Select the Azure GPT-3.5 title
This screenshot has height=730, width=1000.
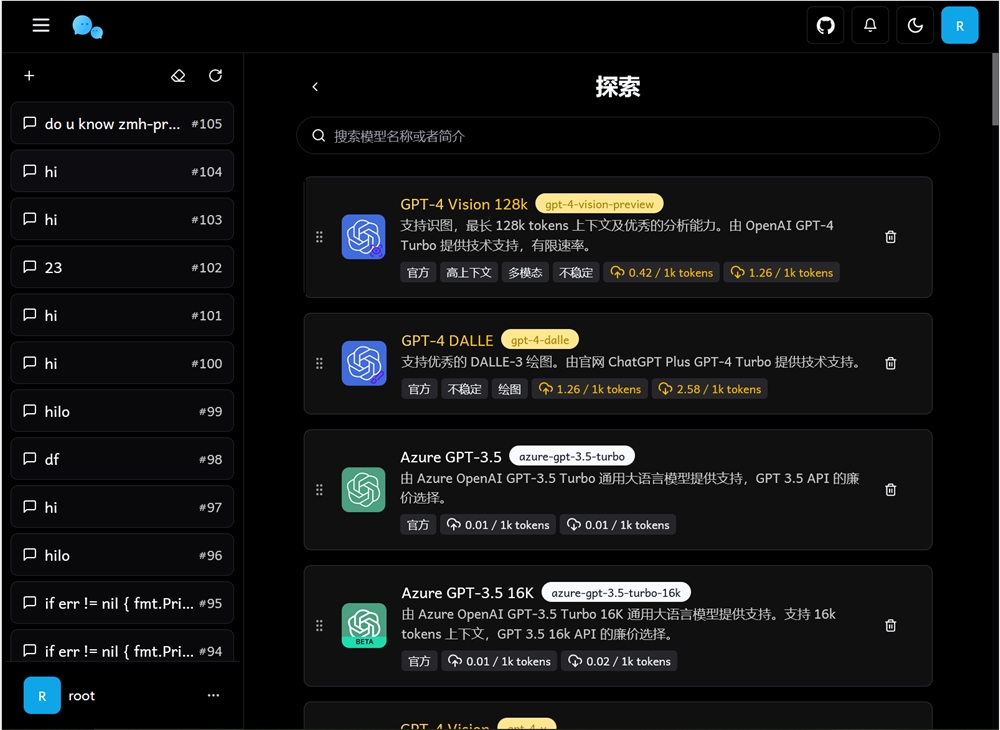click(451, 457)
